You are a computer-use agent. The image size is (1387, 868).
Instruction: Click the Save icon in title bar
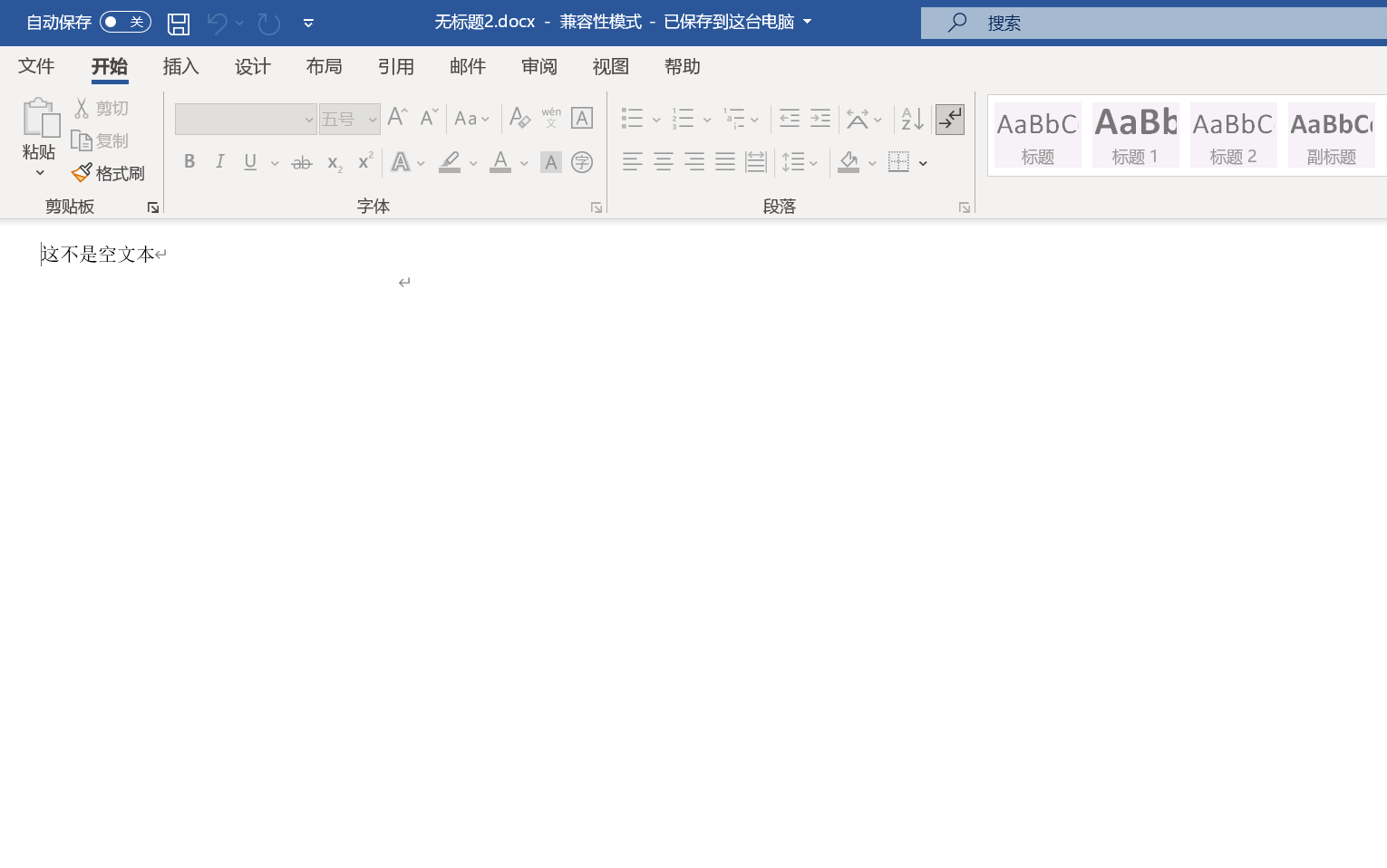pos(179,24)
